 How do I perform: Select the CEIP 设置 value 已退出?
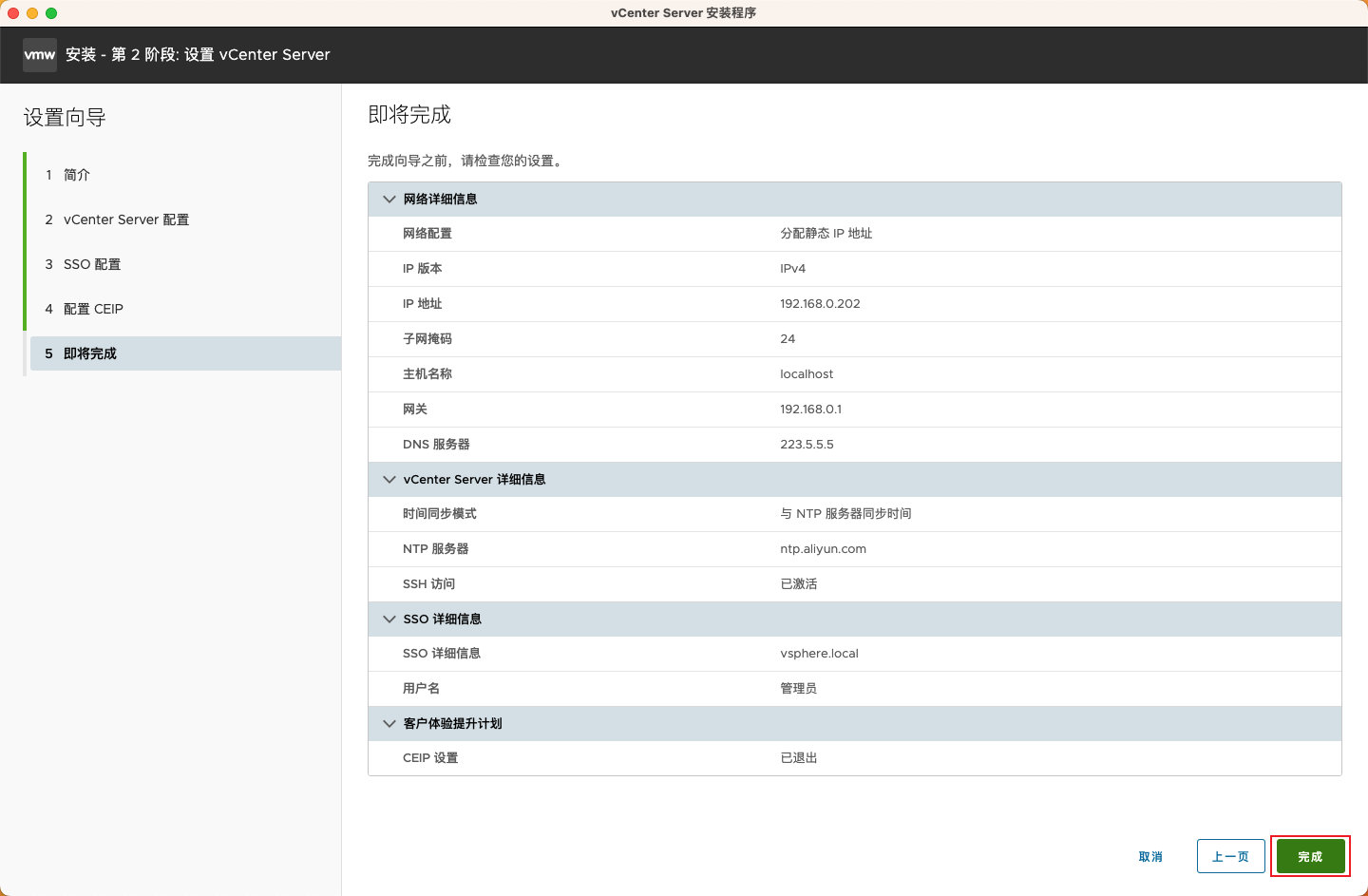pyautogui.click(x=798, y=758)
